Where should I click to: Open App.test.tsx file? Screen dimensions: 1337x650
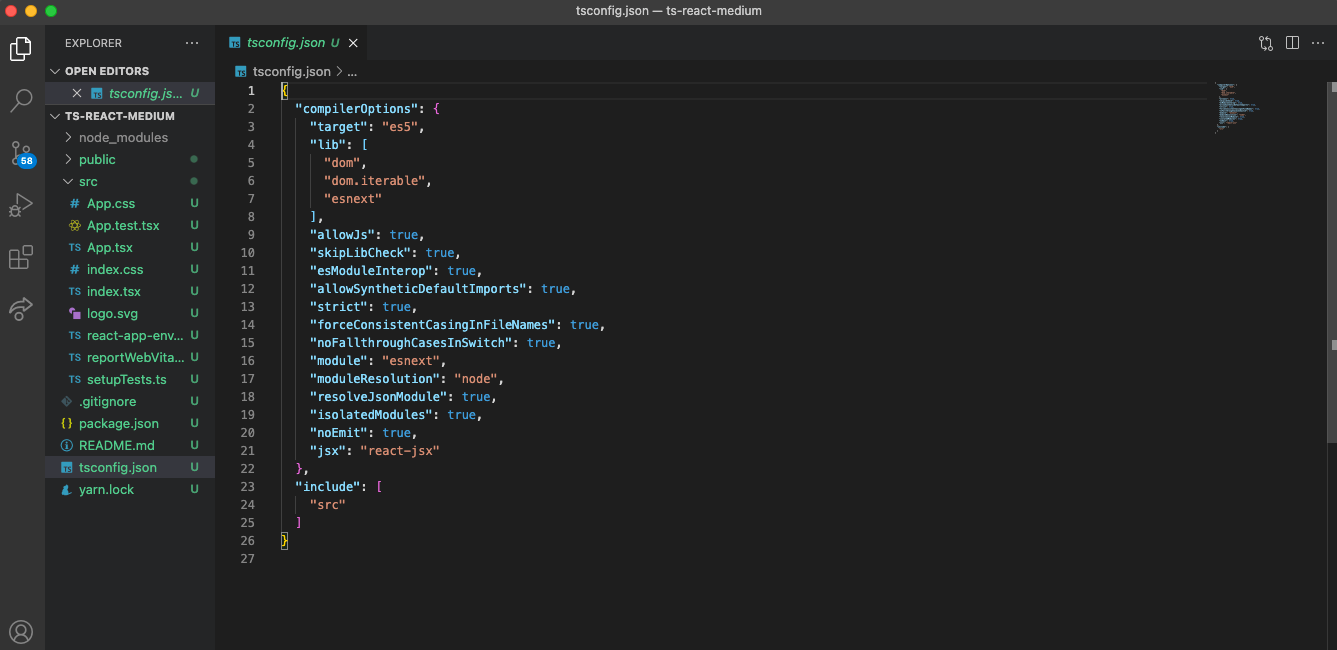(x=130, y=225)
